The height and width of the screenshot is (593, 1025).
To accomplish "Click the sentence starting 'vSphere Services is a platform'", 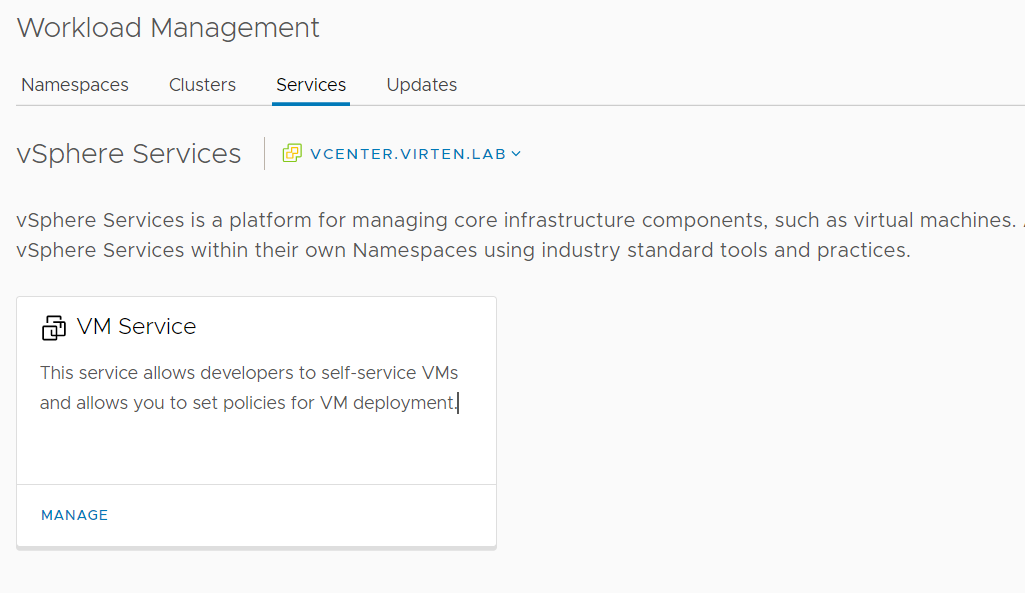I will tap(520, 220).
